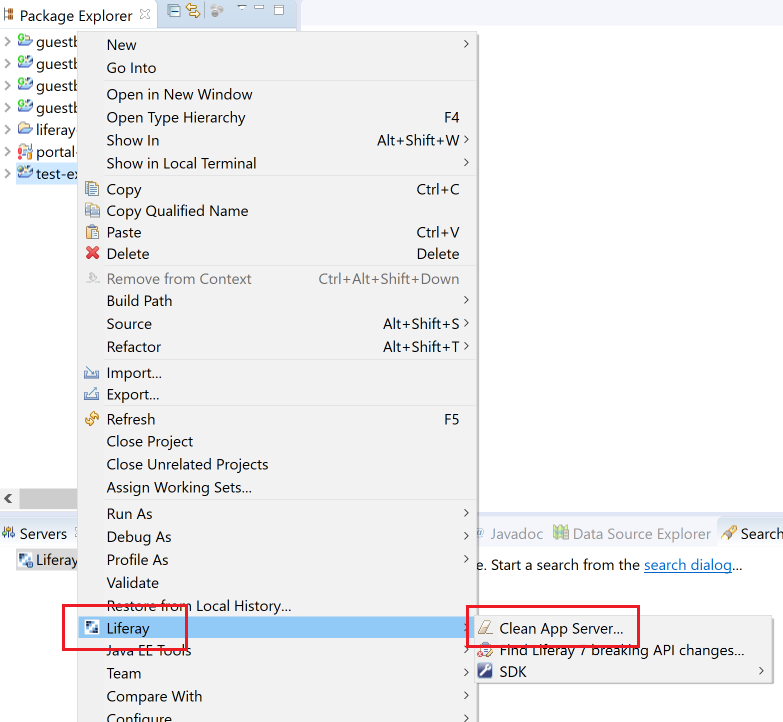Click the search dialog link

[x=688, y=565]
